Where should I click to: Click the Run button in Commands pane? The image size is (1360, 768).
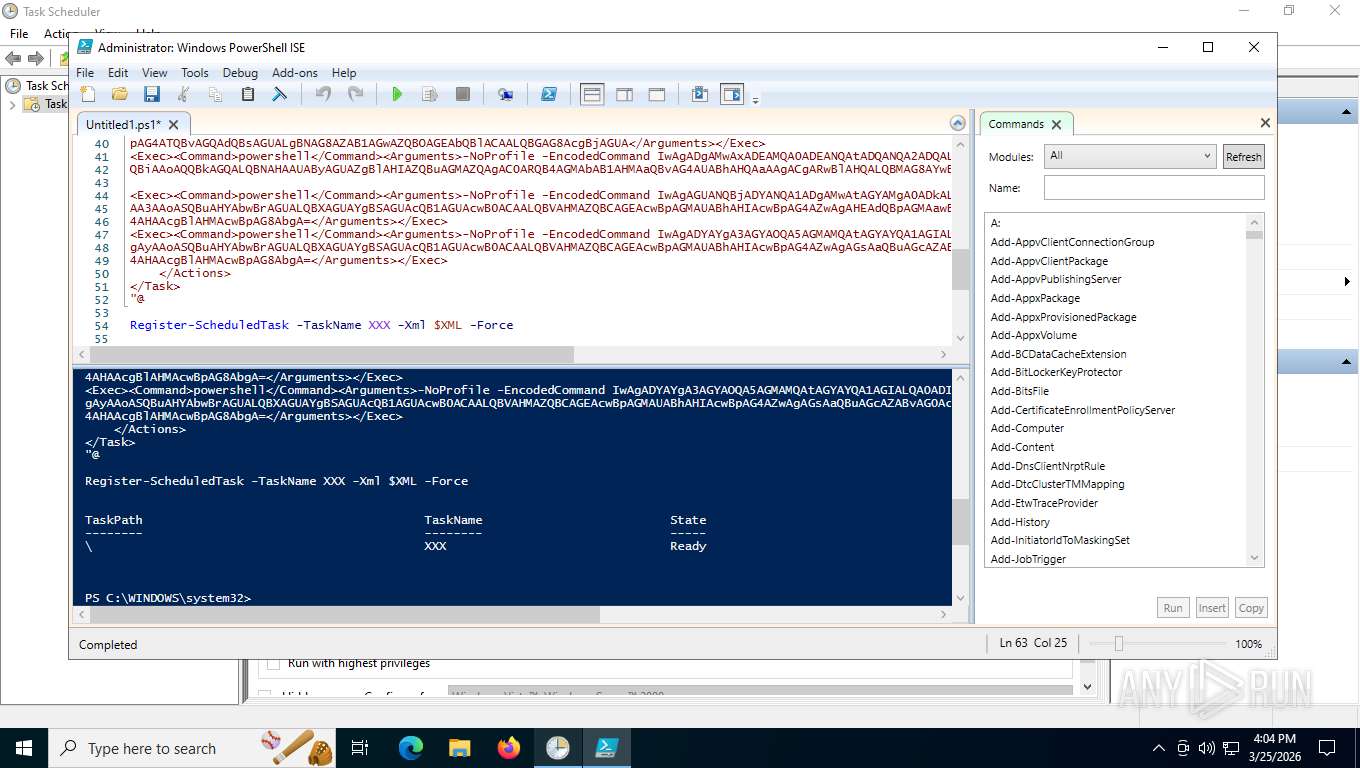(x=1173, y=608)
